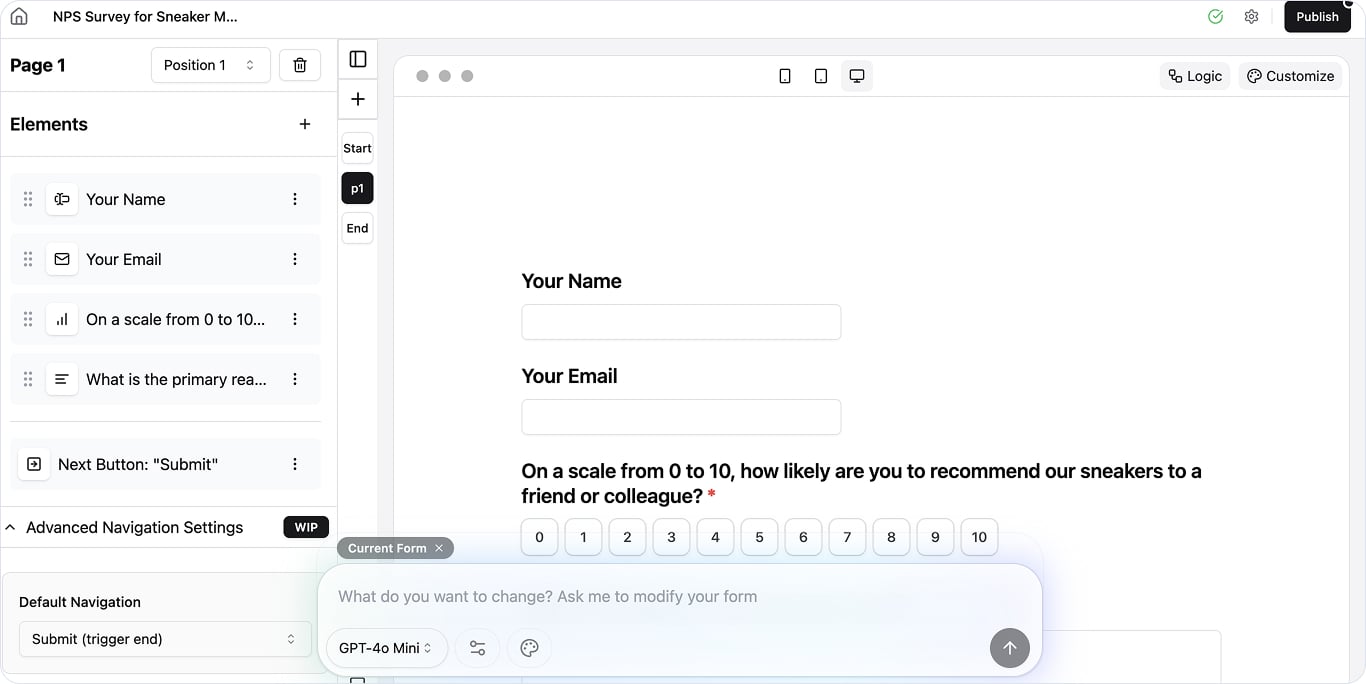Open the Default Navigation Submit dropdown

[164, 639]
